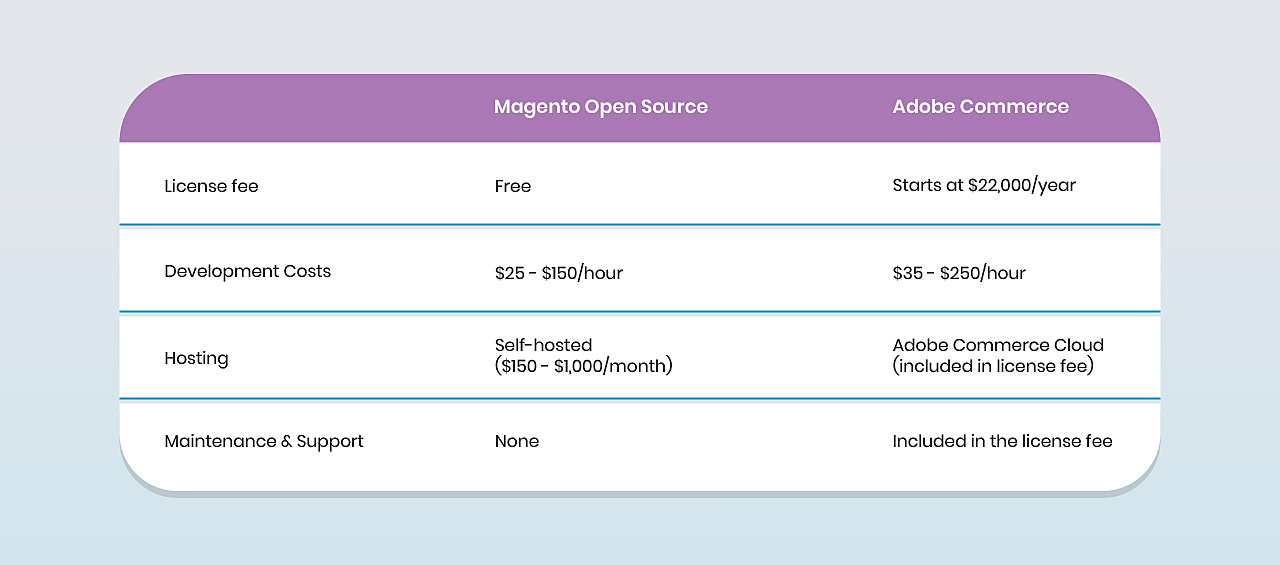The image size is (1280, 565).
Task: Click the Free license fee cell
Action: (x=513, y=186)
